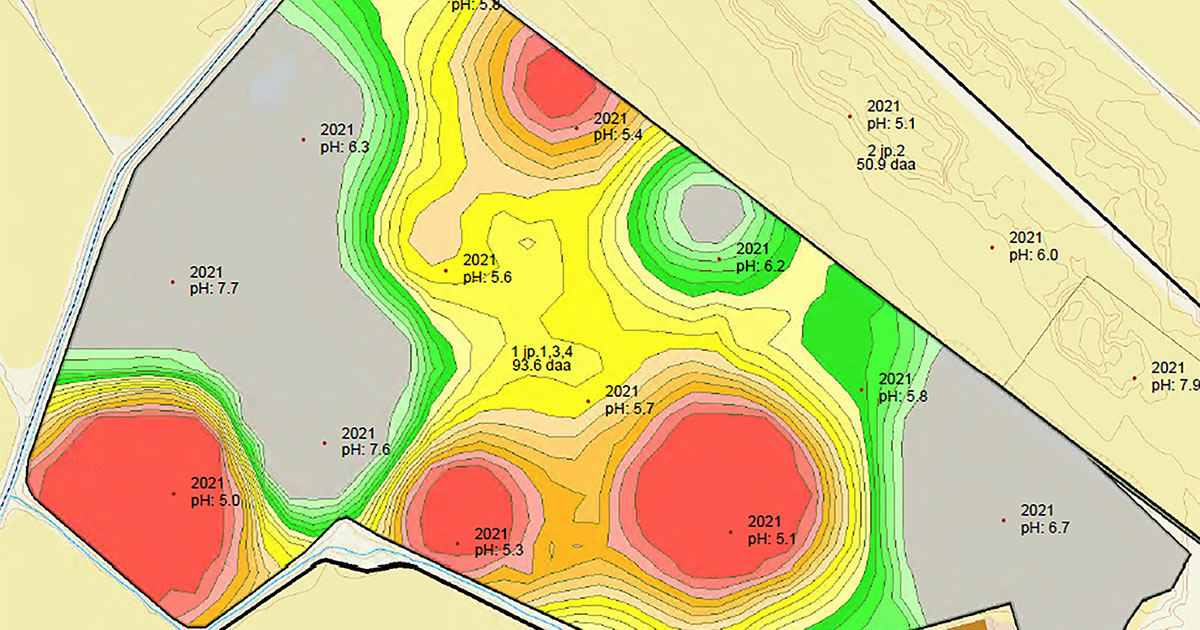Click the pH 6.7 sample point marker
Image resolution: width=1200 pixels, height=630 pixels.
[1003, 520]
